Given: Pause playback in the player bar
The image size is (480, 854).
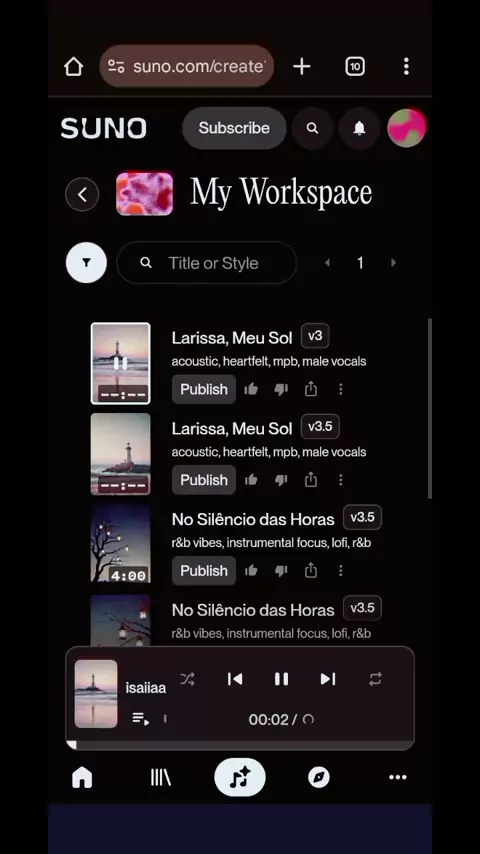Looking at the screenshot, I should pos(281,679).
